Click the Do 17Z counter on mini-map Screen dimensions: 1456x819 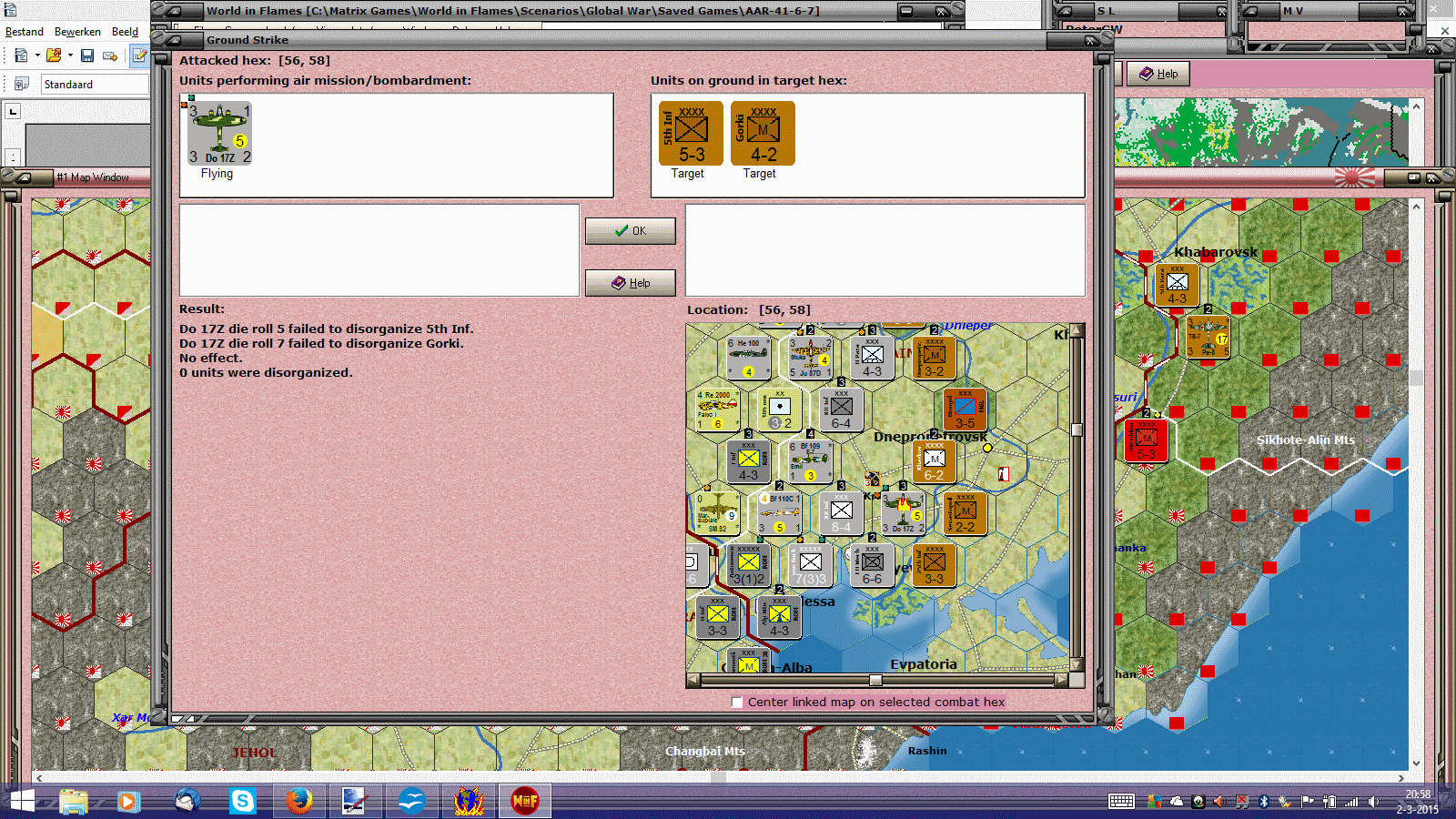[x=903, y=513]
